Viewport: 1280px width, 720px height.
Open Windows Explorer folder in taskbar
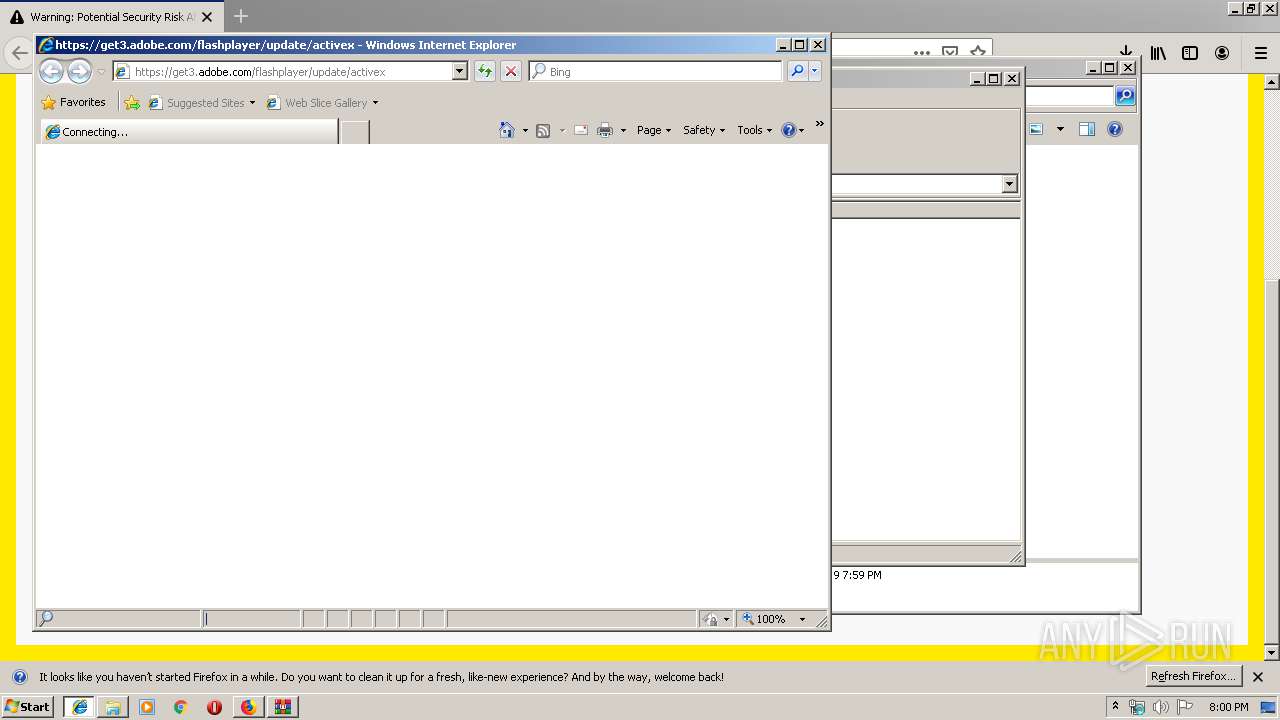(x=114, y=707)
